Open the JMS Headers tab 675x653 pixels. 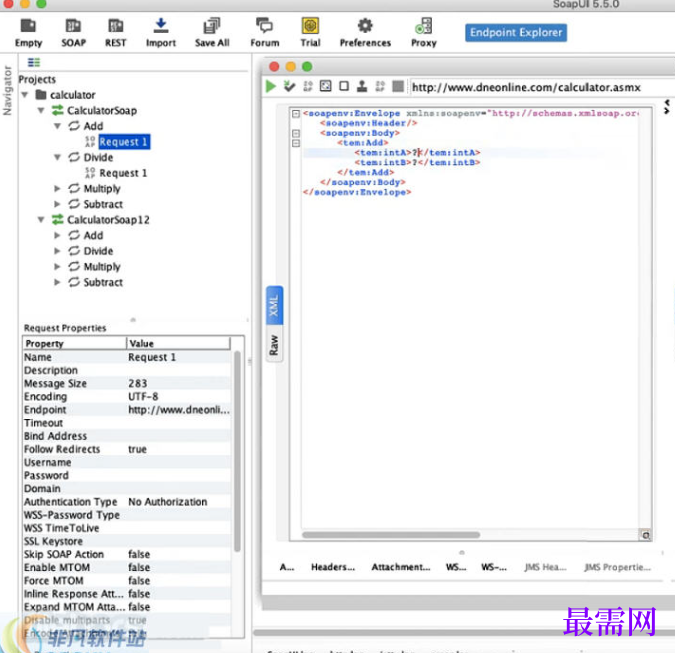(545, 567)
